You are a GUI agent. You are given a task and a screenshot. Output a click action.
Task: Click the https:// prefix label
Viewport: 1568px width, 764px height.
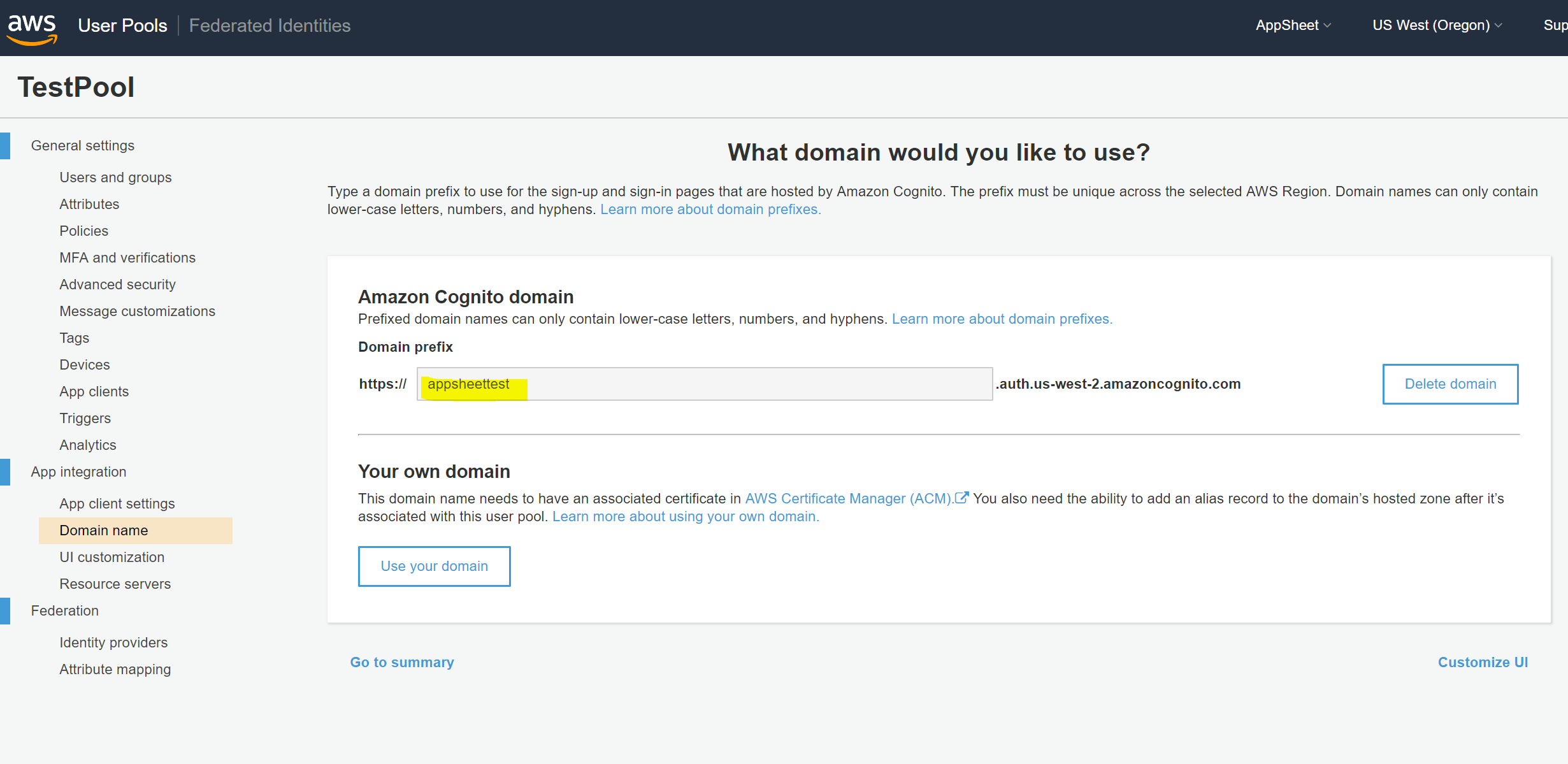(x=382, y=384)
